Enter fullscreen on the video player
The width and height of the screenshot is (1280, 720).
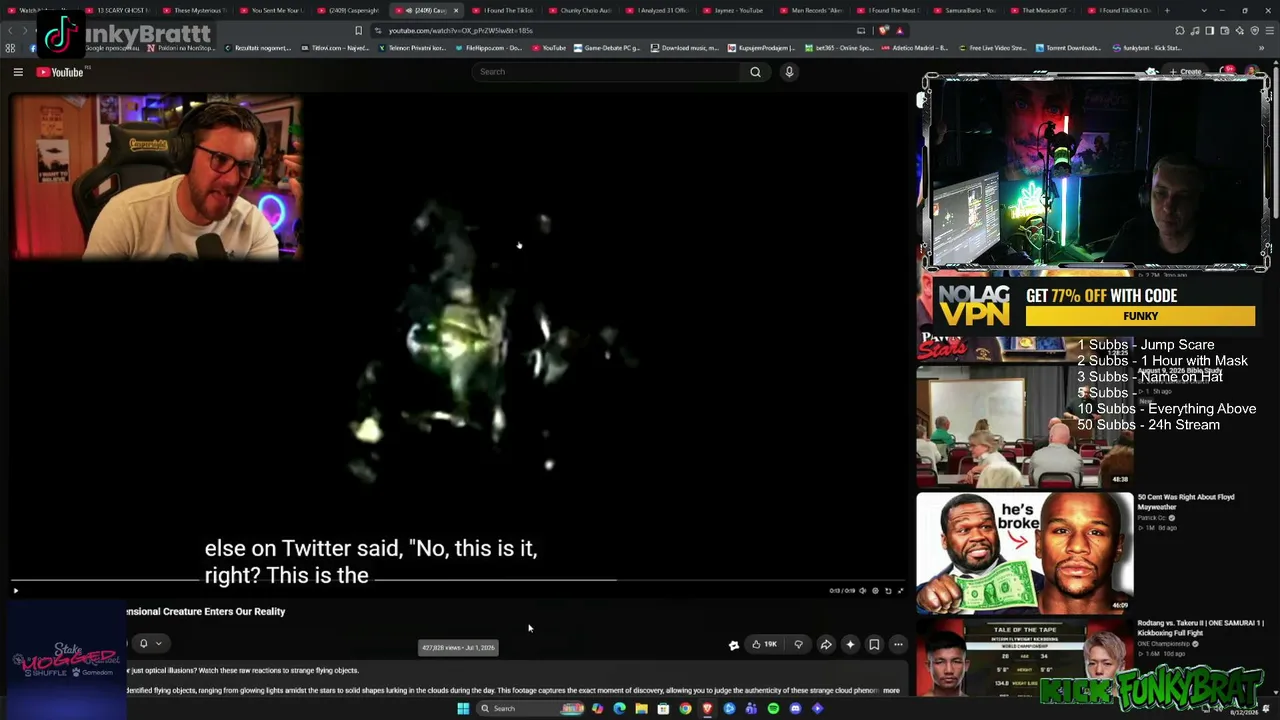pyautogui.click(x=900, y=591)
